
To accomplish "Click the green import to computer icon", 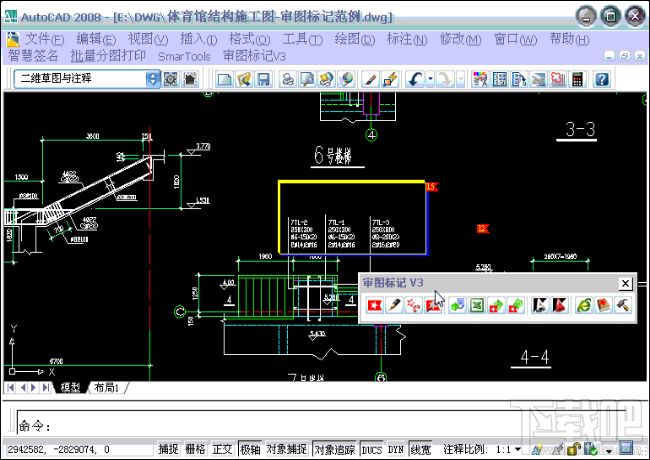I will tap(458, 305).
